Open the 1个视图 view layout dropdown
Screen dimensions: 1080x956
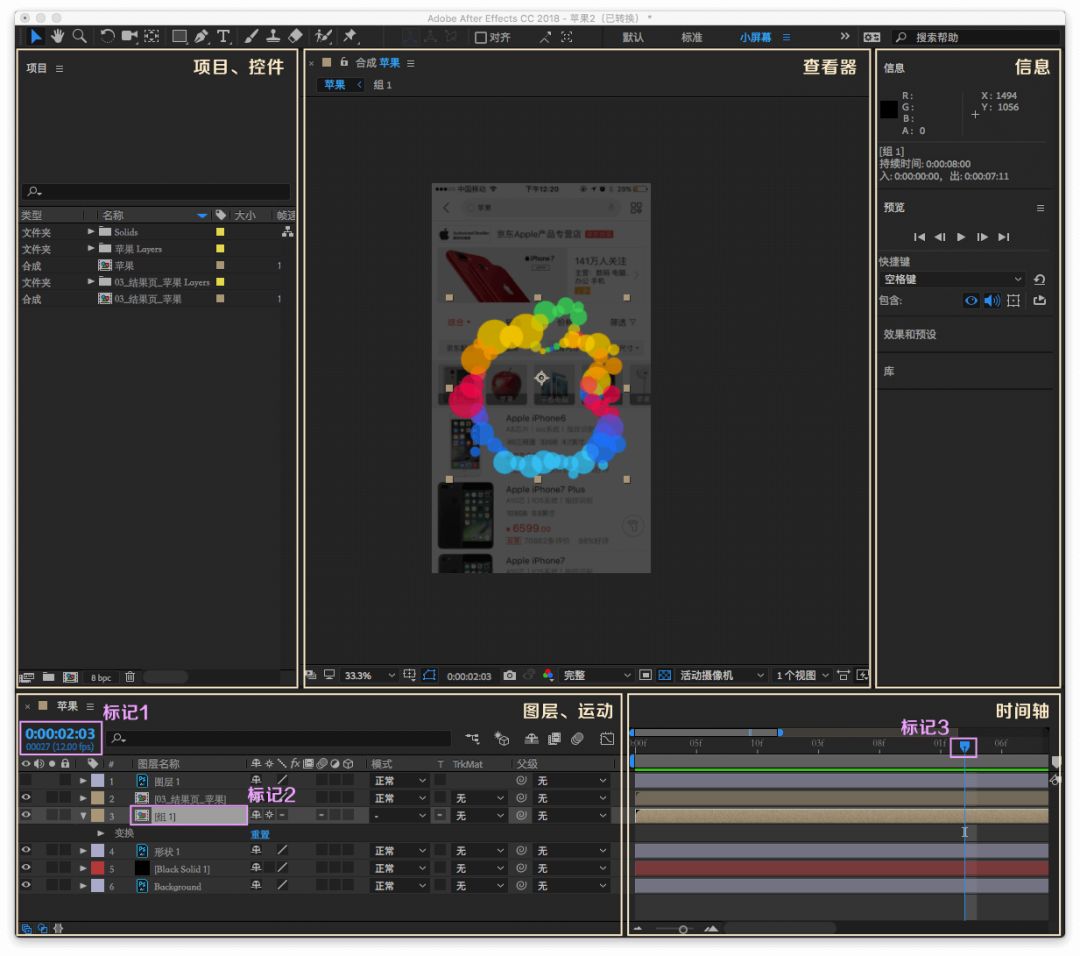(802, 676)
